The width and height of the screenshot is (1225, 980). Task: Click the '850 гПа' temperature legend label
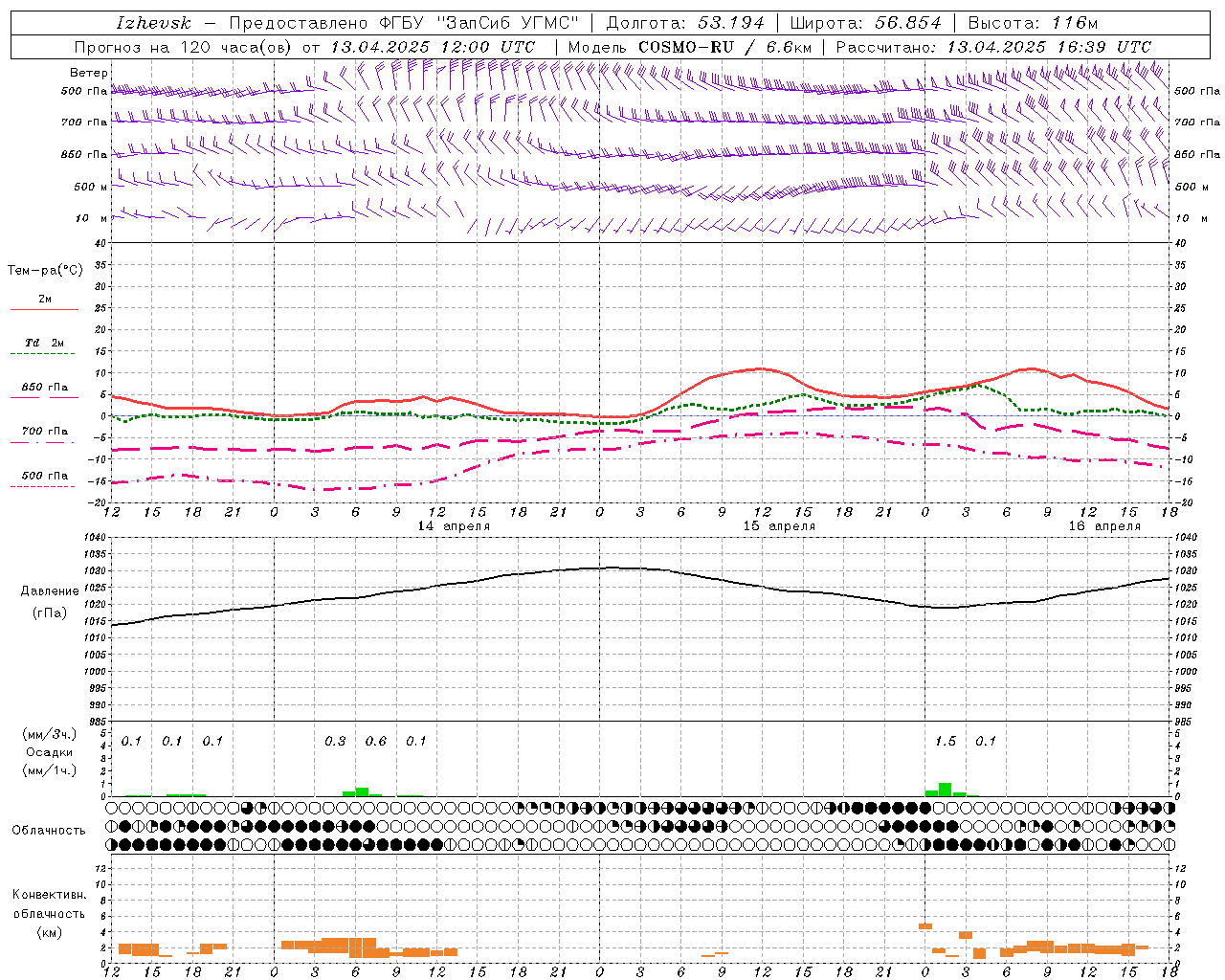pos(44,388)
